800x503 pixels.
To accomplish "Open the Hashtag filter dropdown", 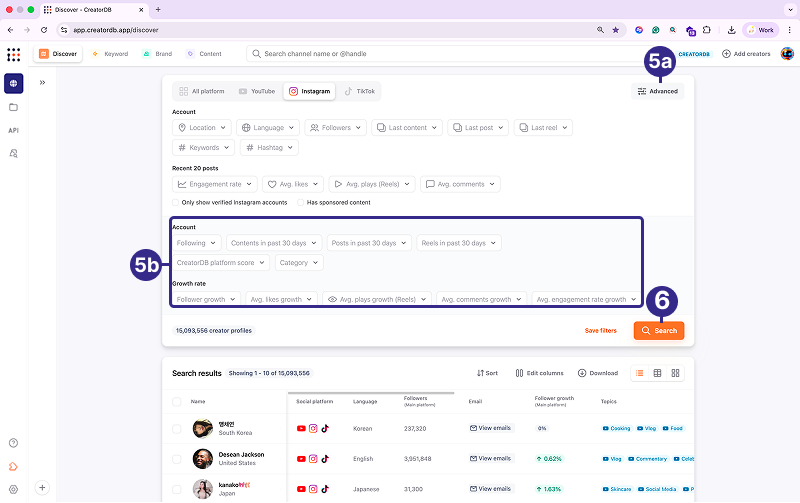I will (269, 147).
